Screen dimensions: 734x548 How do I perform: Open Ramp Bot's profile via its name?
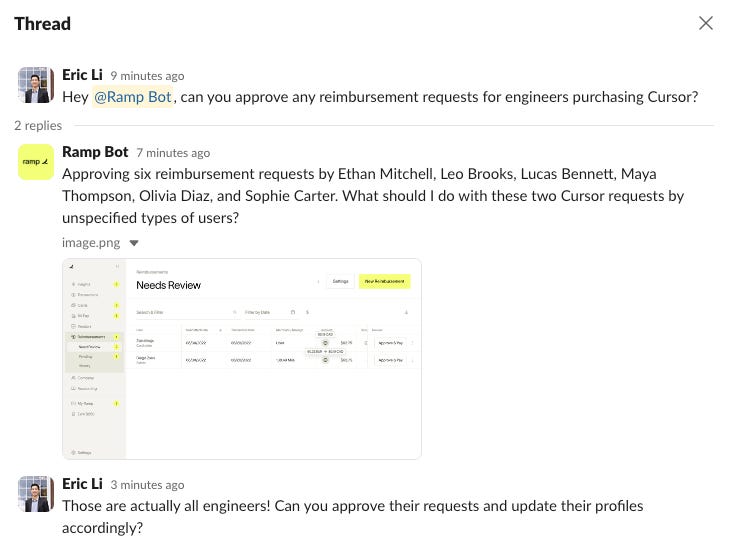pos(95,152)
